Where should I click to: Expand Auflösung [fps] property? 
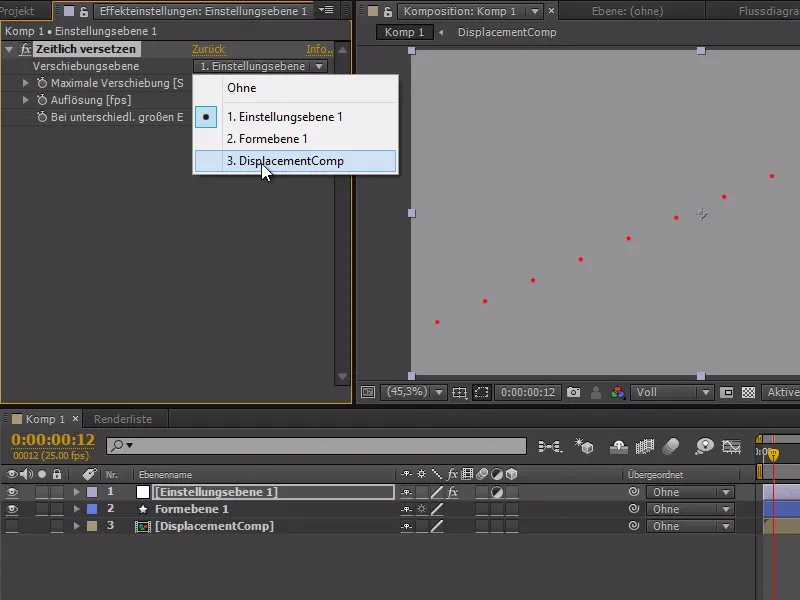[x=26, y=100]
